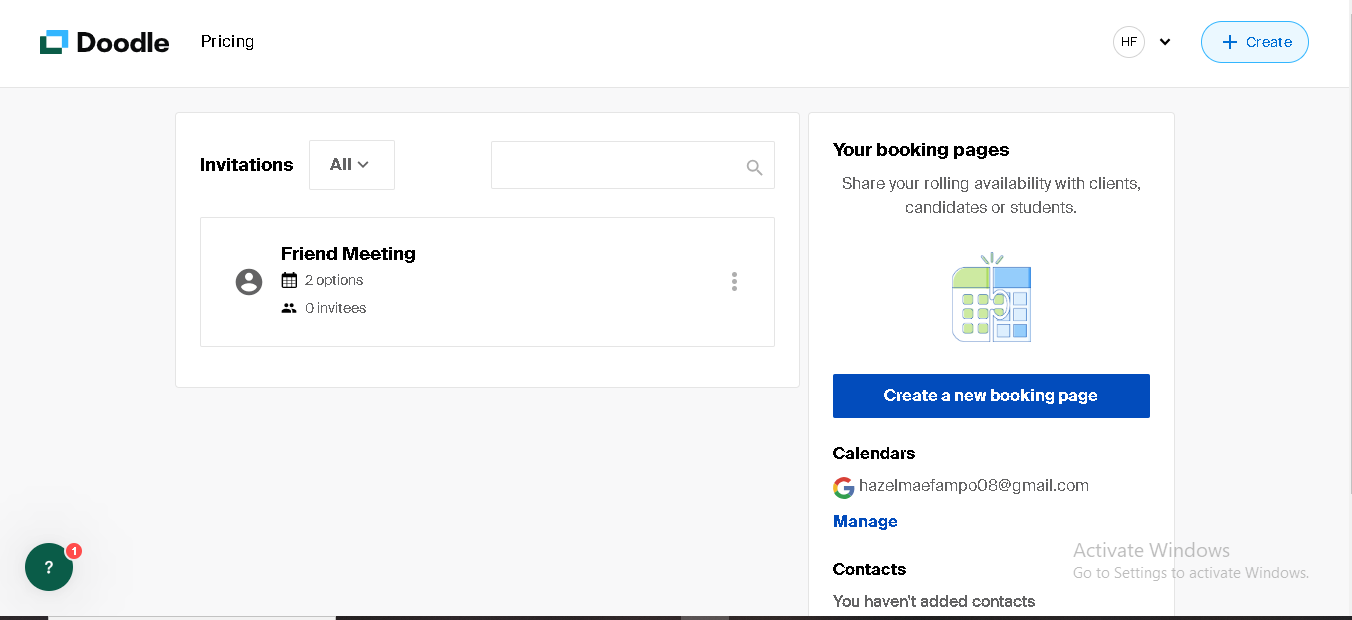Open the Pricing page
Image resolution: width=1352 pixels, height=620 pixels.
click(x=227, y=42)
